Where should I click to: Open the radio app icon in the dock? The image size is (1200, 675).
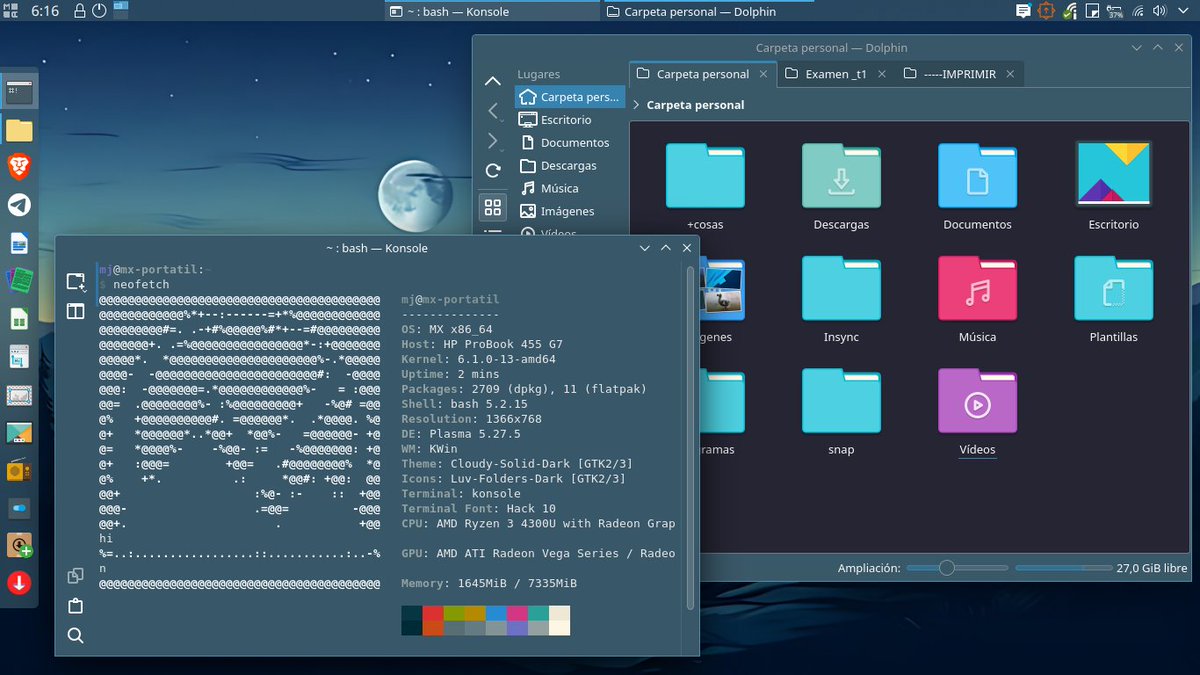19,470
